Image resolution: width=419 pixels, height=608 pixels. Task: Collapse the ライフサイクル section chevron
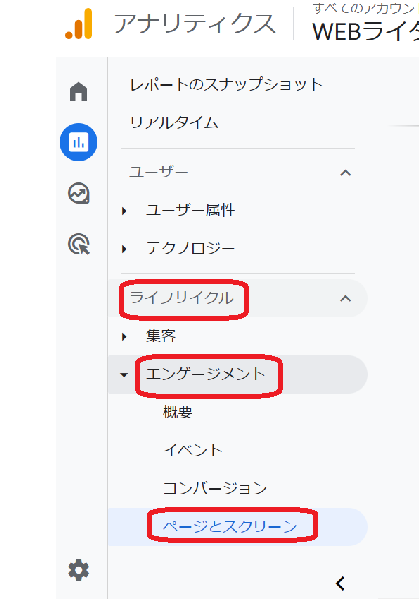click(345, 299)
